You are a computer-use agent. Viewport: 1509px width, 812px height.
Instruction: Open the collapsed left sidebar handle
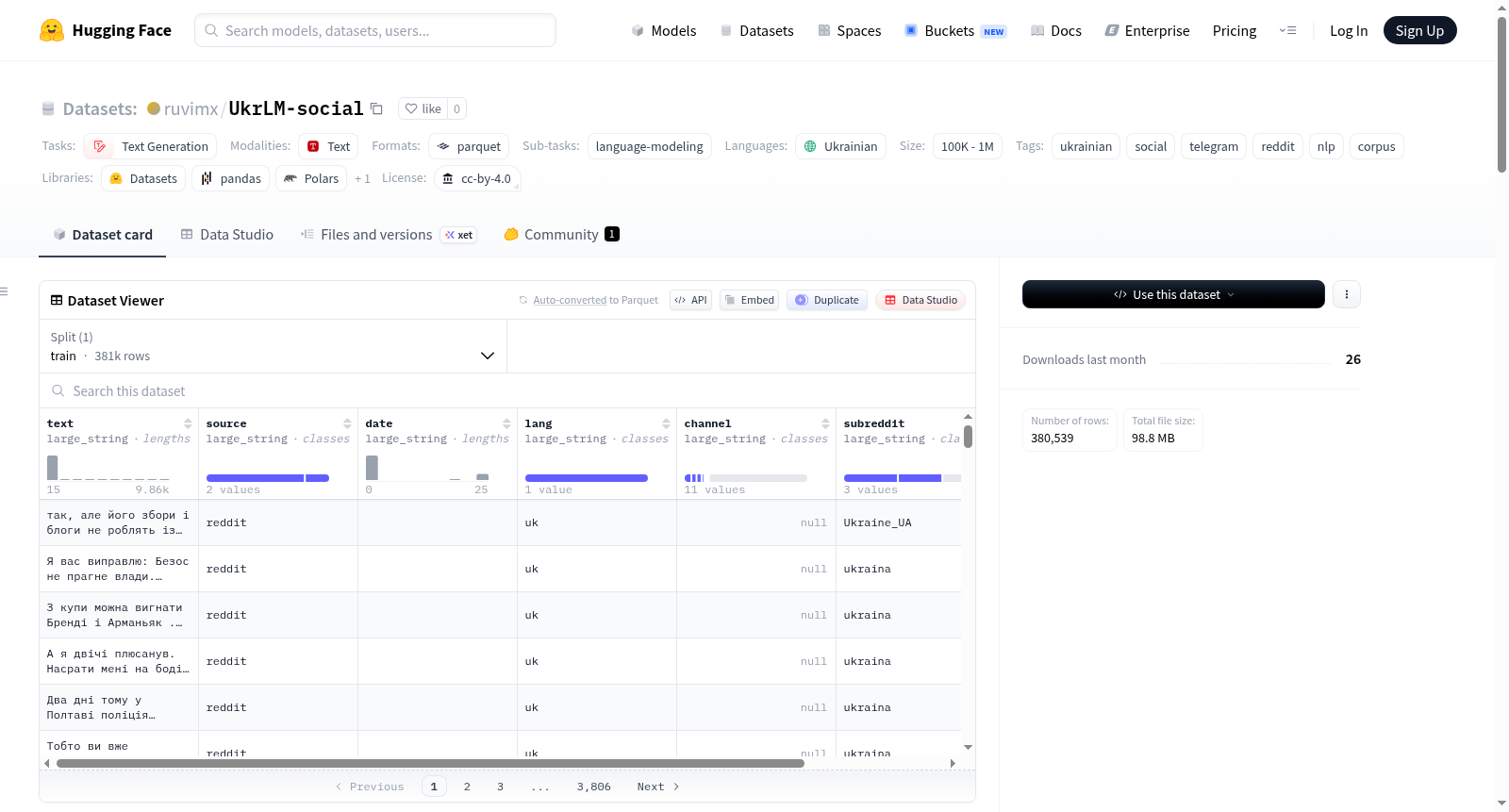click(5, 291)
